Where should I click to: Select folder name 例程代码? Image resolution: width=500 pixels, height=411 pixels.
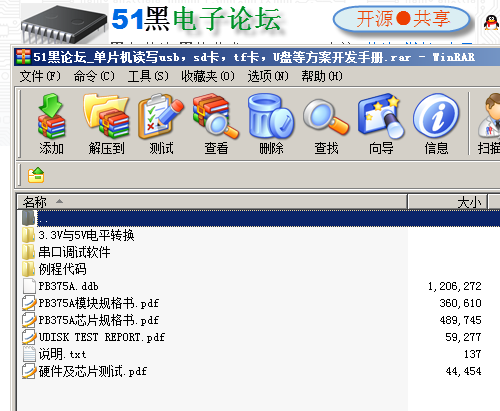pos(62,269)
